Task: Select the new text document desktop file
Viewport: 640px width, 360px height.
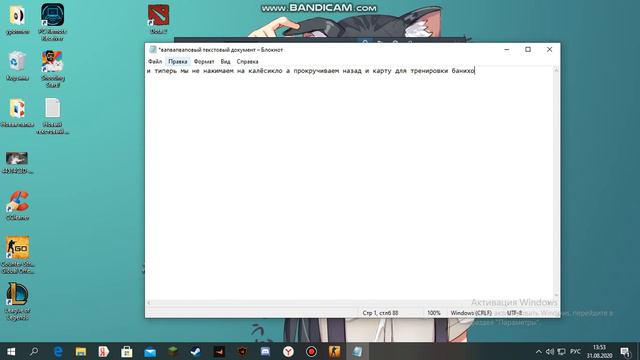Action: [x=52, y=116]
